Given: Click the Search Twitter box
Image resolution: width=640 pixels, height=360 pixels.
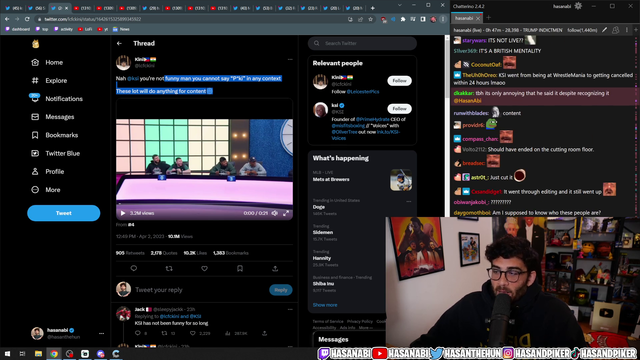Looking at the screenshot, I should click(x=362, y=43).
